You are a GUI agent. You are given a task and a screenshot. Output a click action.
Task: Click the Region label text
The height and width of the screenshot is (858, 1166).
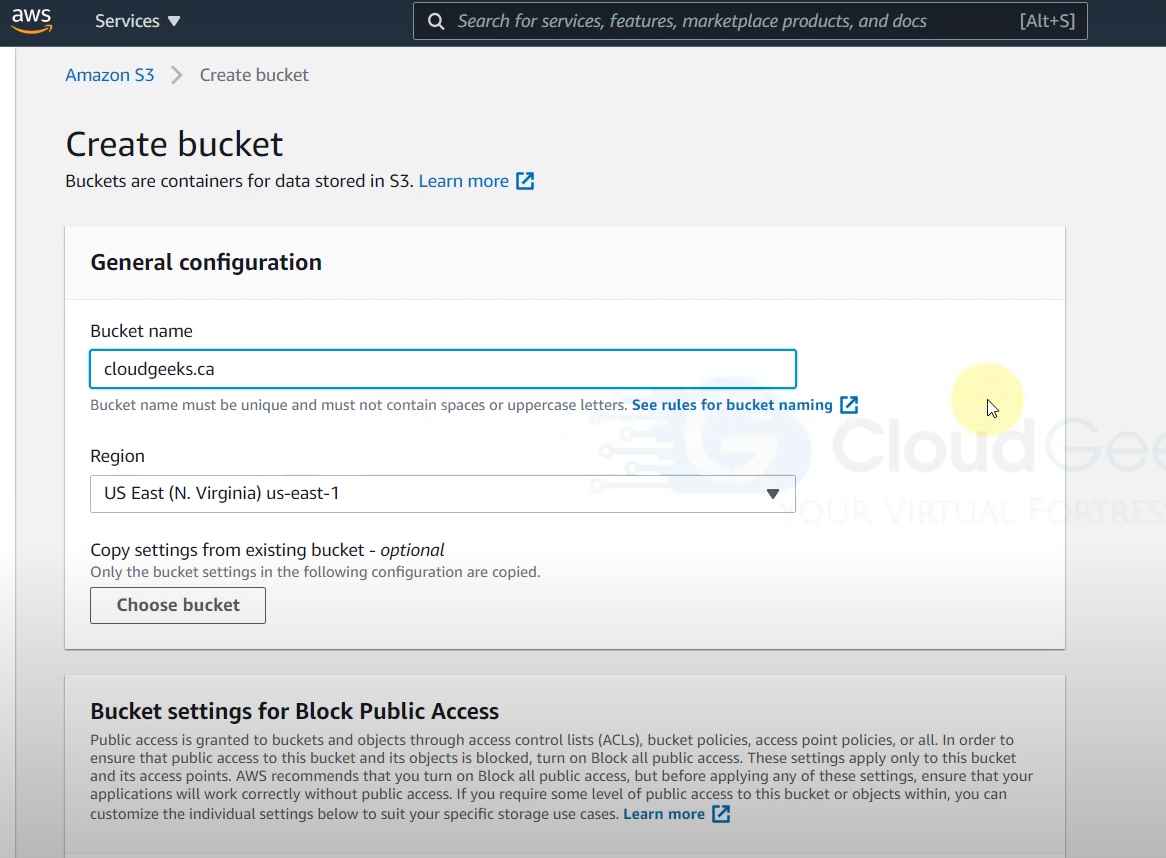(x=117, y=457)
